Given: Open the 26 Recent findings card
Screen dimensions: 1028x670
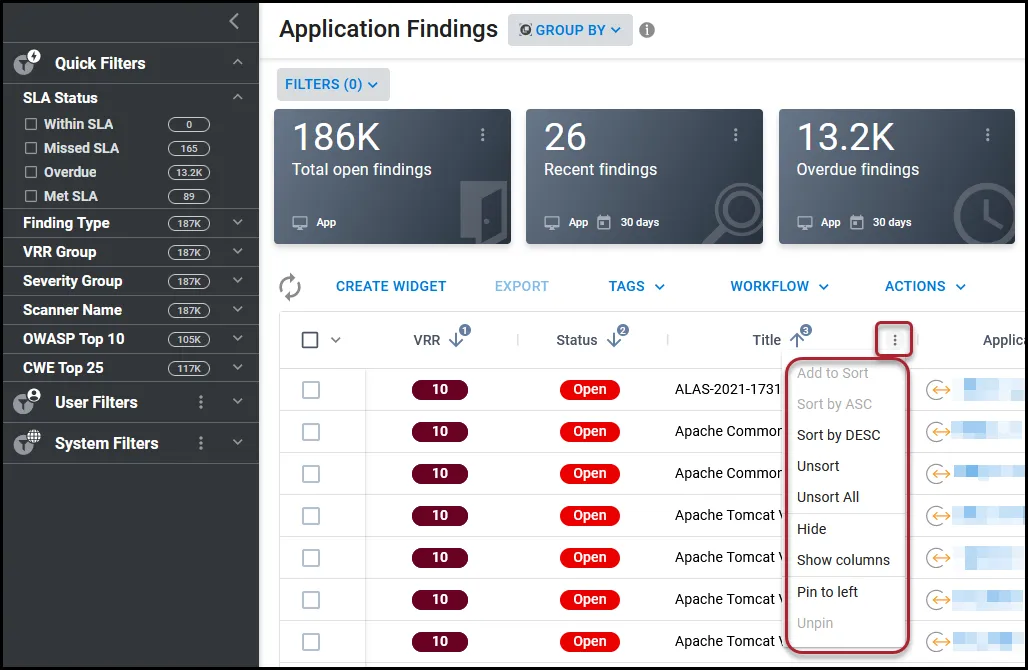Looking at the screenshot, I should click(x=644, y=176).
